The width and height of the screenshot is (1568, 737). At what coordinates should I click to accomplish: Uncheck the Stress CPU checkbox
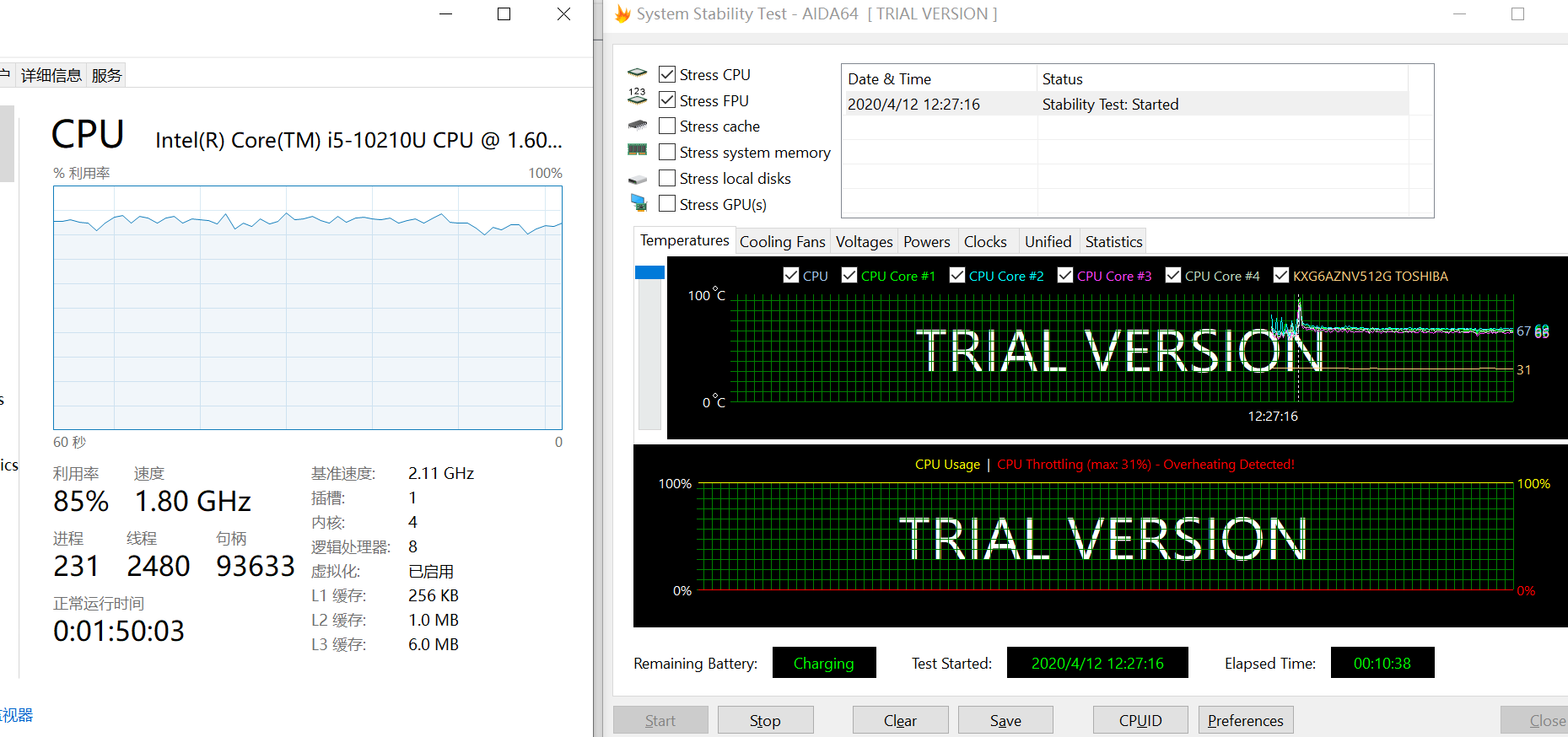coord(667,74)
